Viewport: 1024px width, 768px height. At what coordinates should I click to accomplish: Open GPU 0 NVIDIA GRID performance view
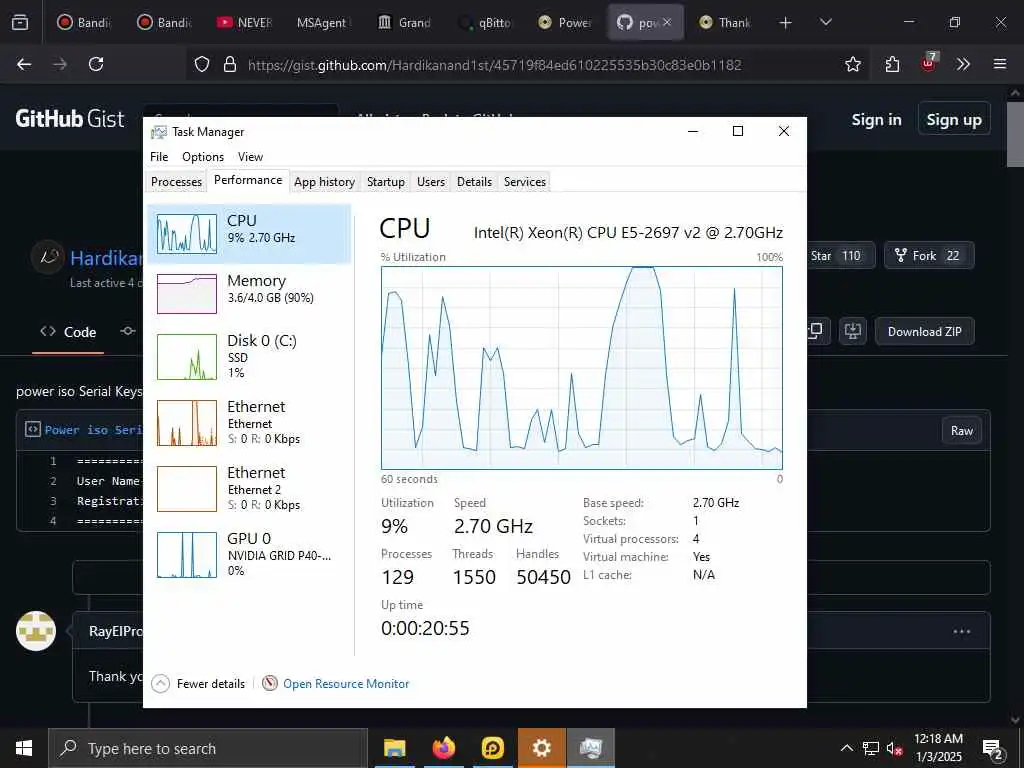249,554
